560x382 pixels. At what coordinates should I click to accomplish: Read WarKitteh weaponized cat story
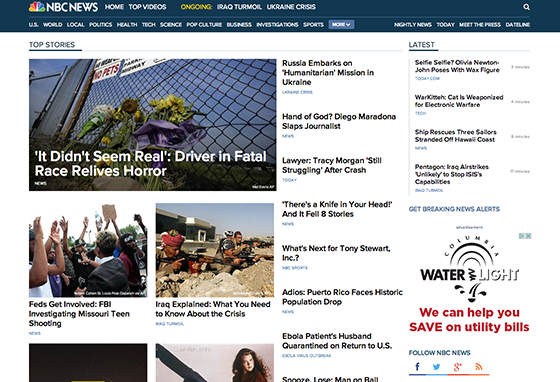click(x=459, y=101)
